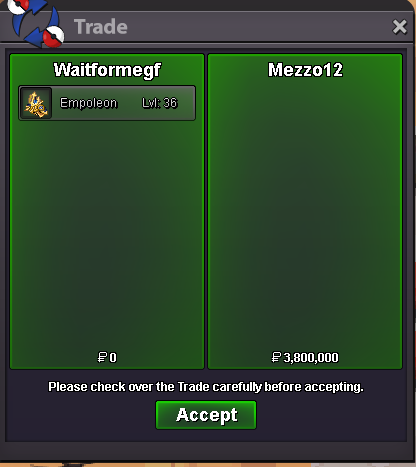Close the Trade window
The width and height of the screenshot is (416, 467).
399,27
